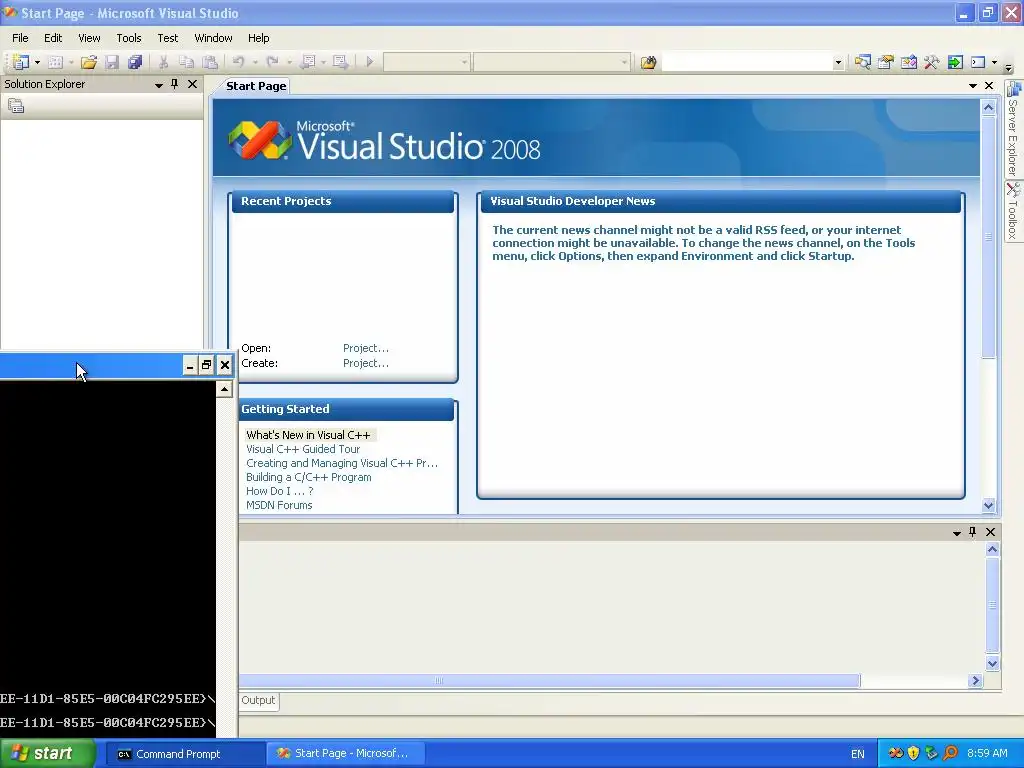Screen dimensions: 1024x768
Task: Click the Windows start button
Action: point(48,754)
